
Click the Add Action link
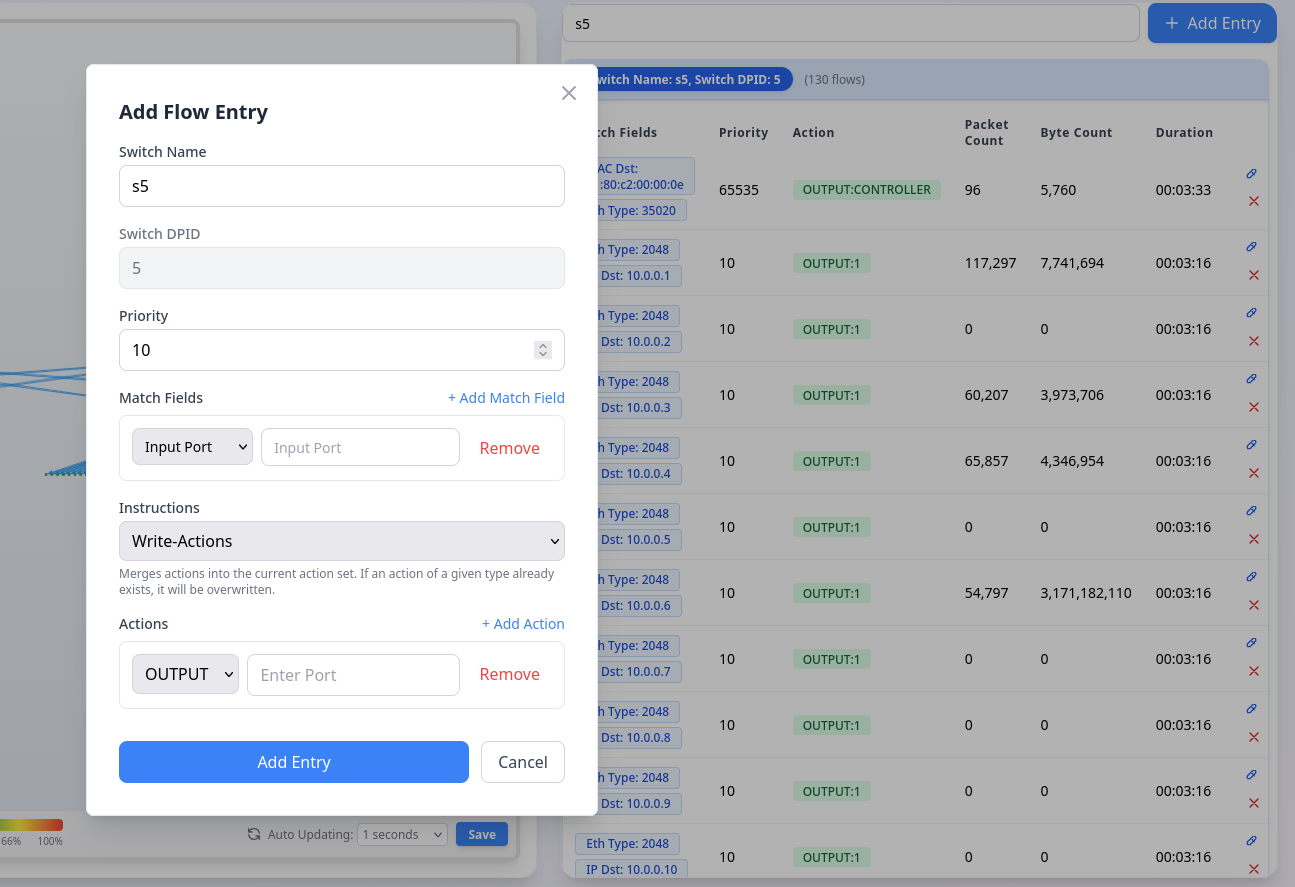(523, 623)
